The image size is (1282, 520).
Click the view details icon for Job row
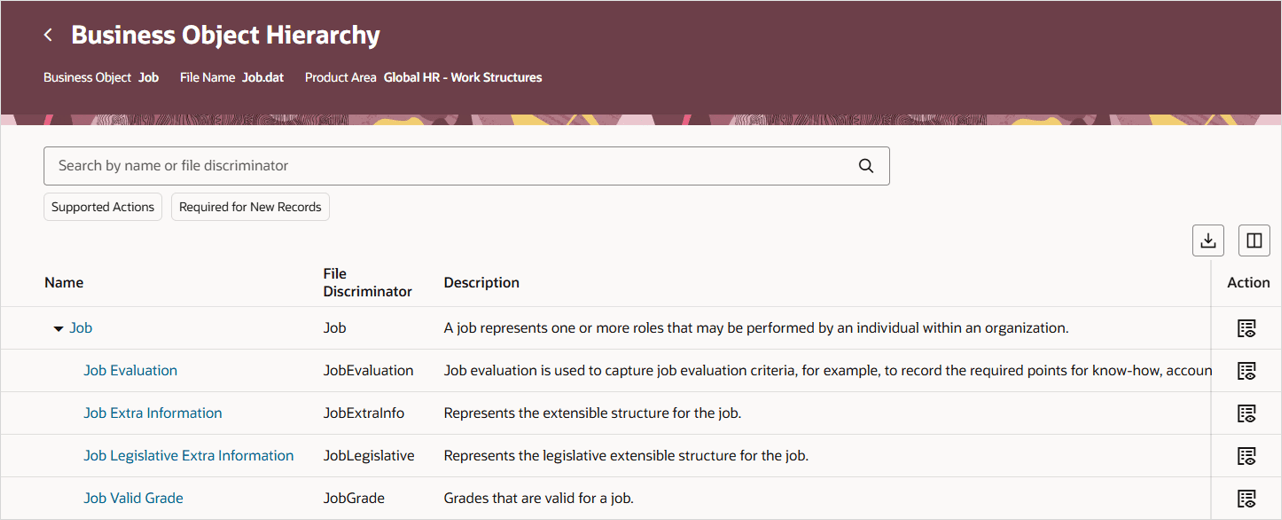point(1246,328)
